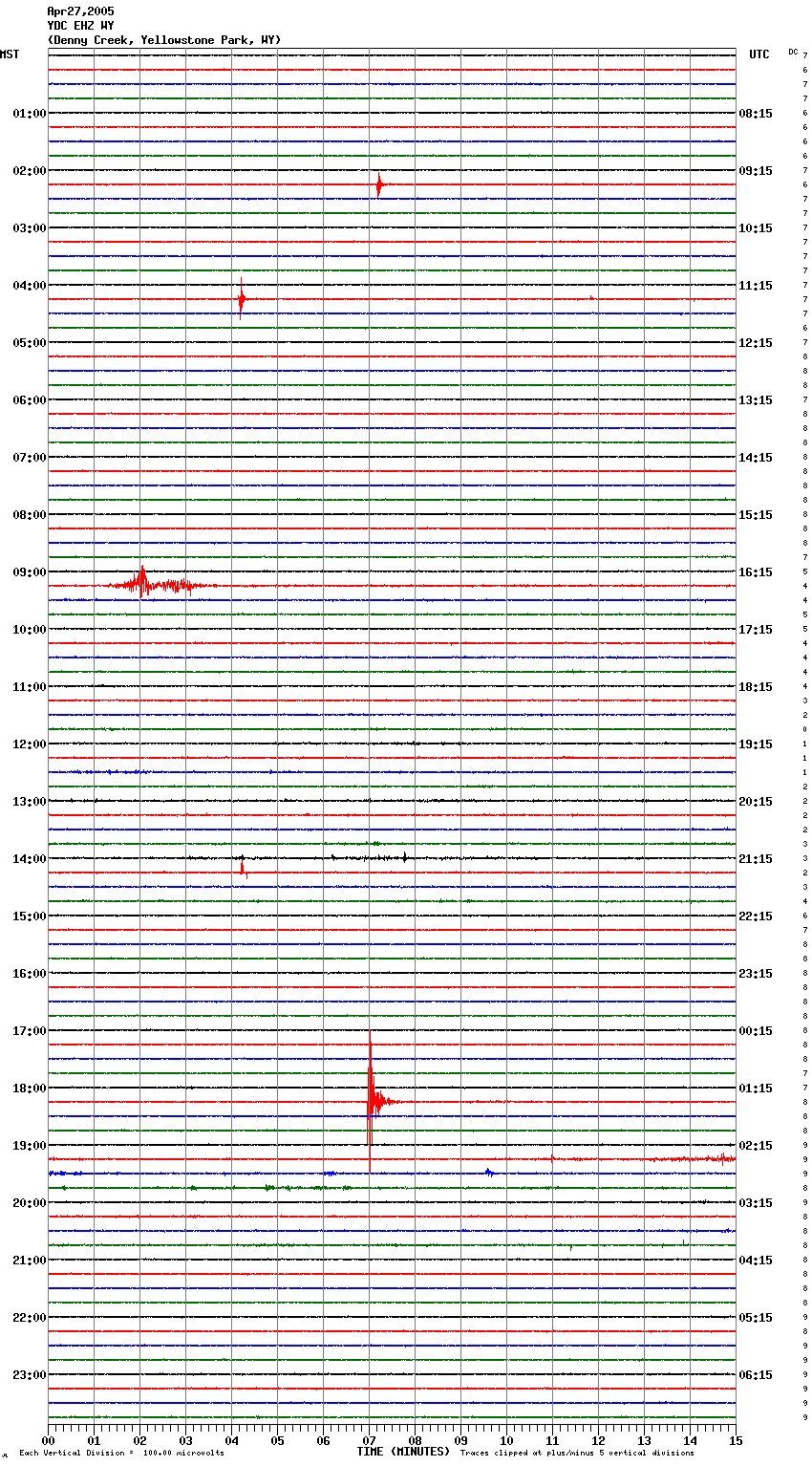This screenshot has width=812, height=1466.
Task: Click the red spike on the 04:15 trace
Action: click(242, 298)
